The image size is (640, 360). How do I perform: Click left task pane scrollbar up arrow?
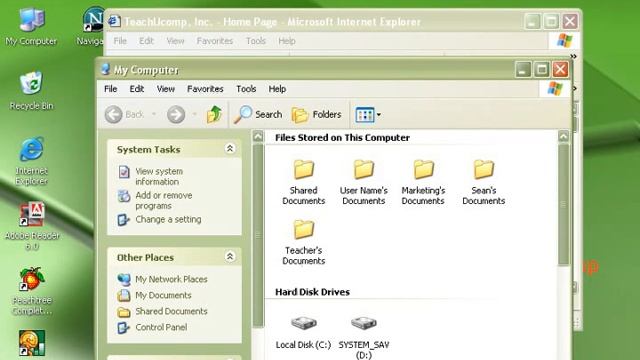[x=258, y=136]
